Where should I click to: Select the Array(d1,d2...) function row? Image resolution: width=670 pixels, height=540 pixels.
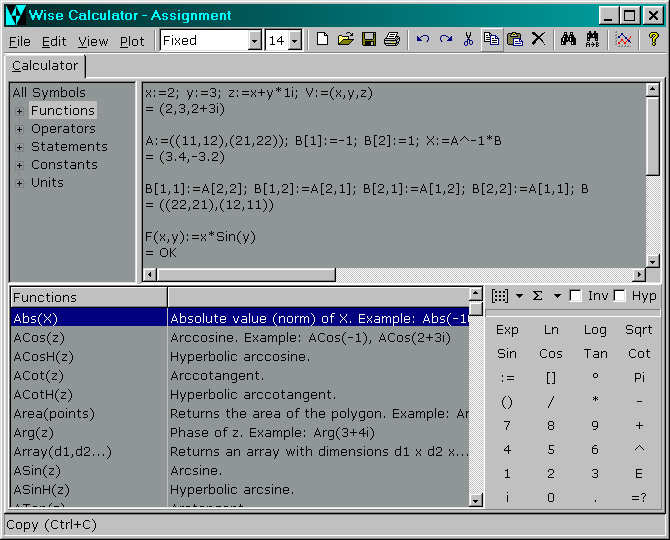click(240, 452)
